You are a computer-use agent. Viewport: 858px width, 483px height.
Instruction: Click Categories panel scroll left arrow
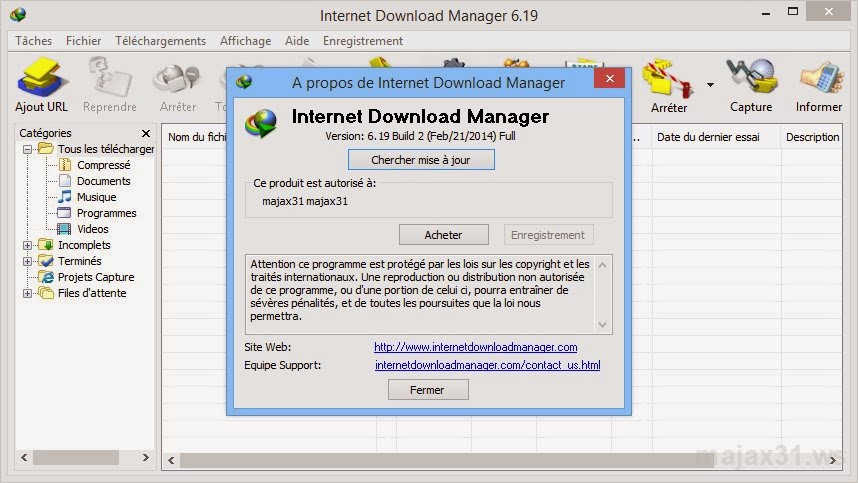pos(24,457)
